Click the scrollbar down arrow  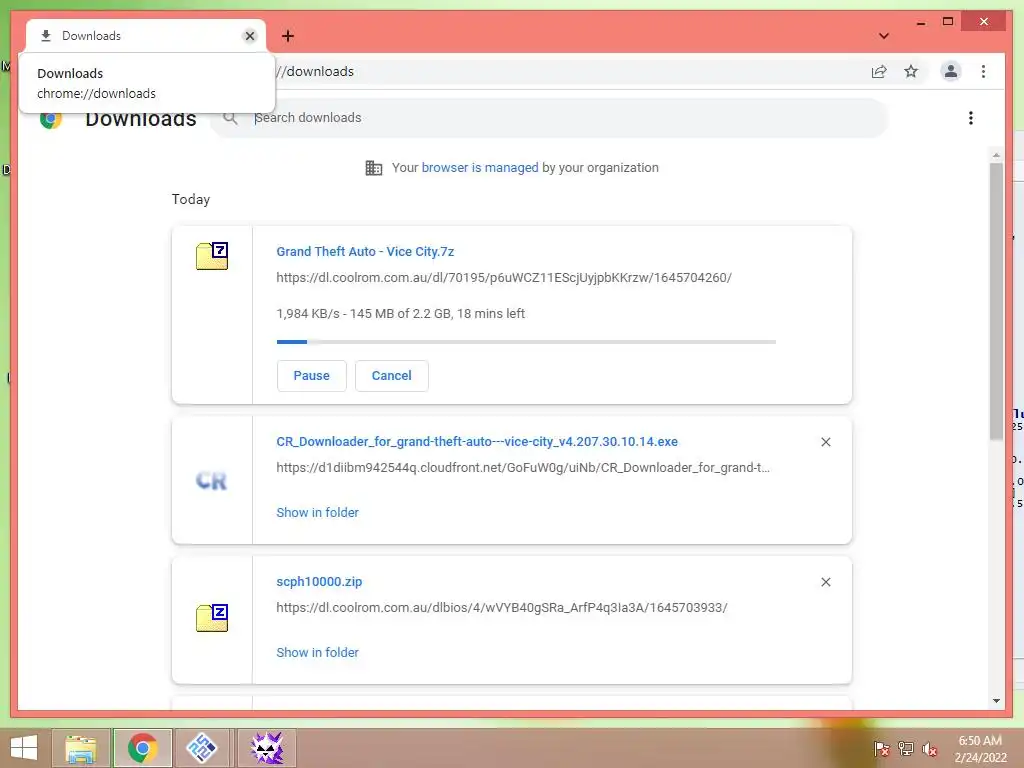996,701
